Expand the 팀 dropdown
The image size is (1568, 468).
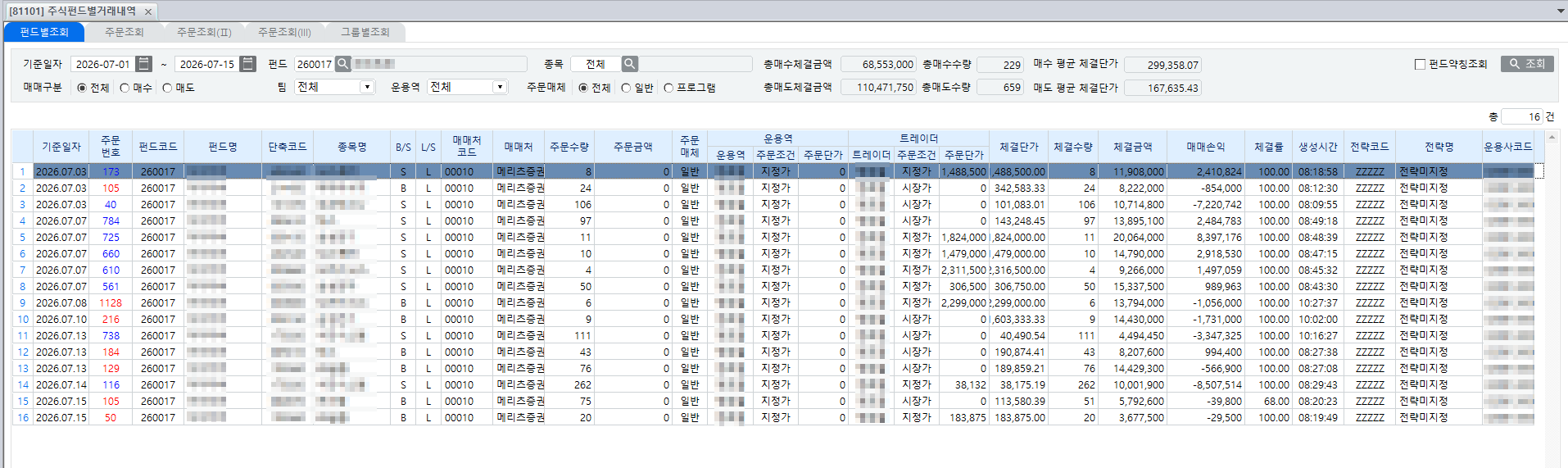tap(367, 87)
